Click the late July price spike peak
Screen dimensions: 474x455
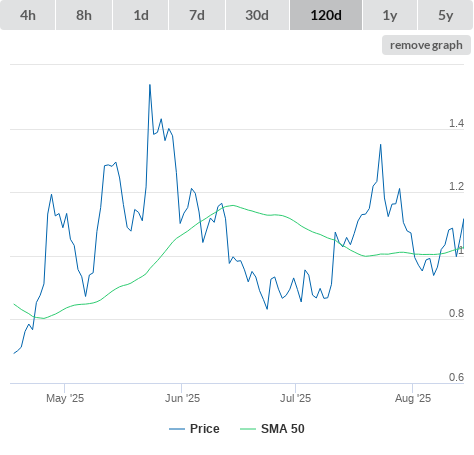(380, 144)
